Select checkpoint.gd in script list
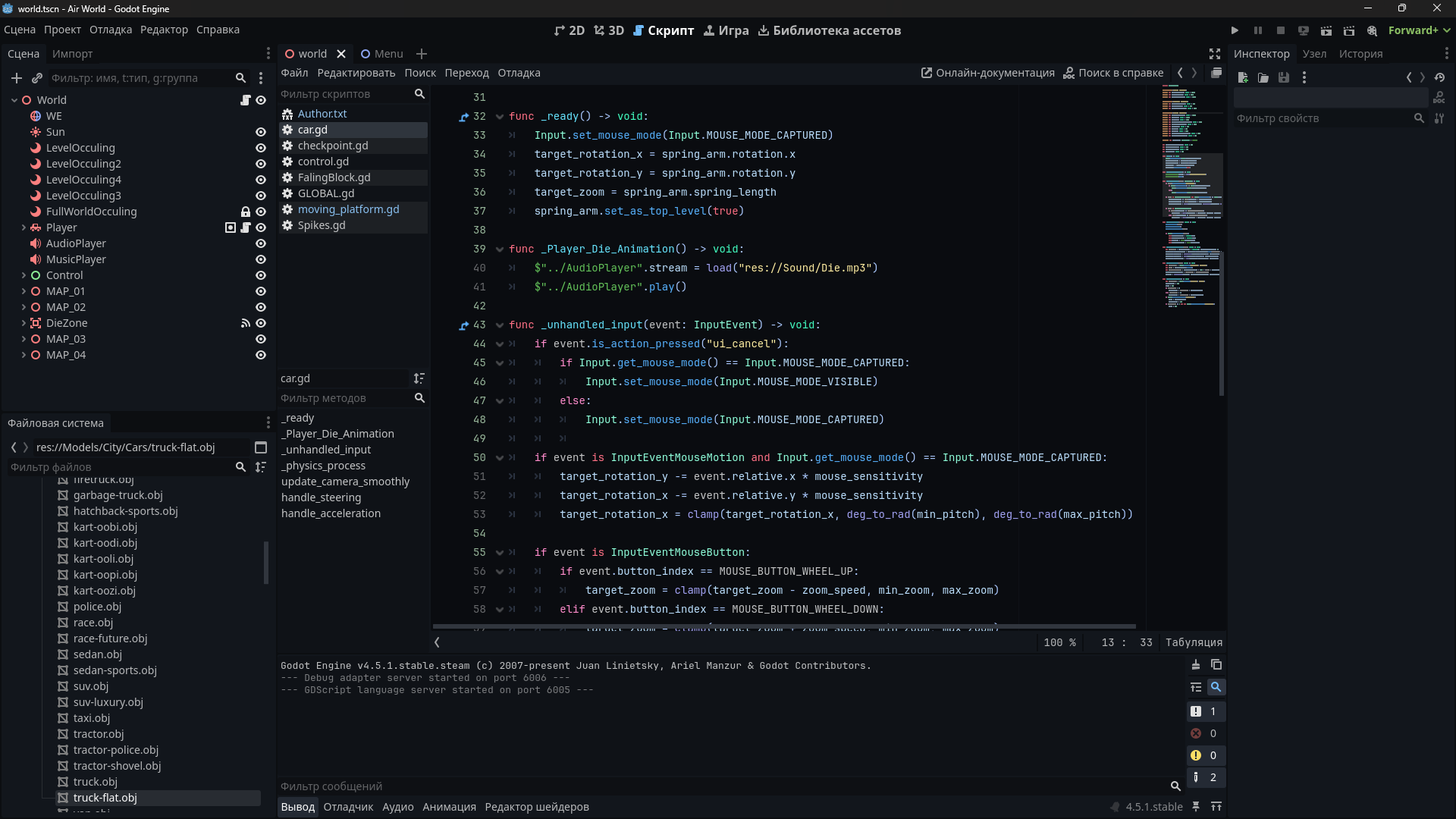1456x819 pixels. tap(333, 146)
